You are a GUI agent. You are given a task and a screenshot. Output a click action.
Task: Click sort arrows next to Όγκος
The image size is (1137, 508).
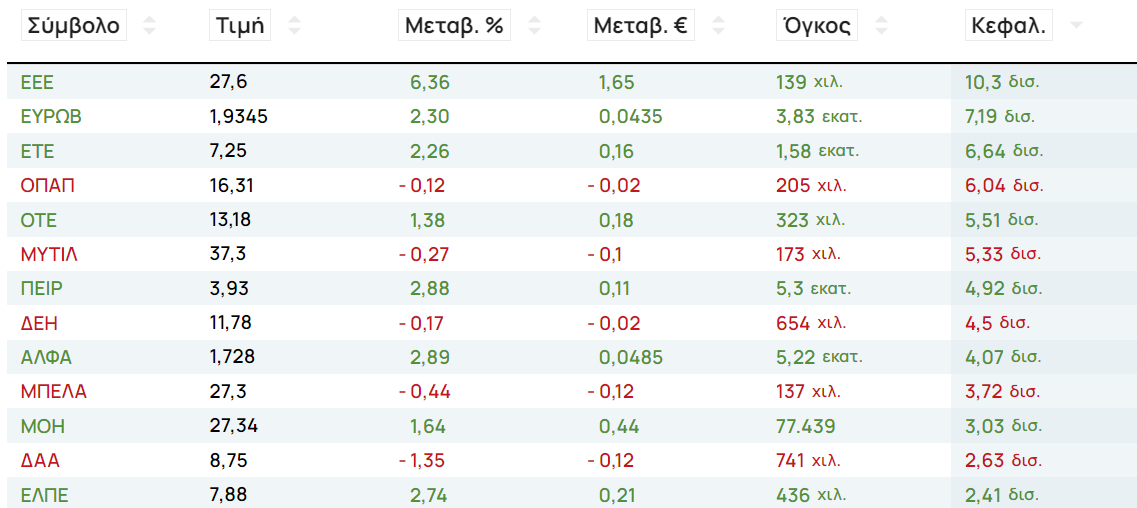[881, 27]
